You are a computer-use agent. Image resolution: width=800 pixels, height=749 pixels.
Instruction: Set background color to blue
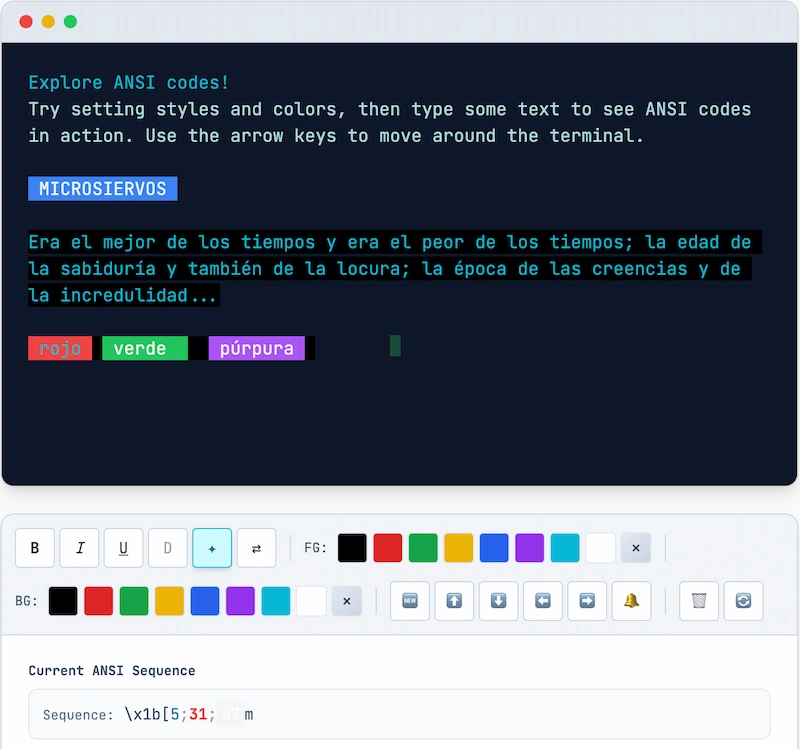click(x=205, y=601)
